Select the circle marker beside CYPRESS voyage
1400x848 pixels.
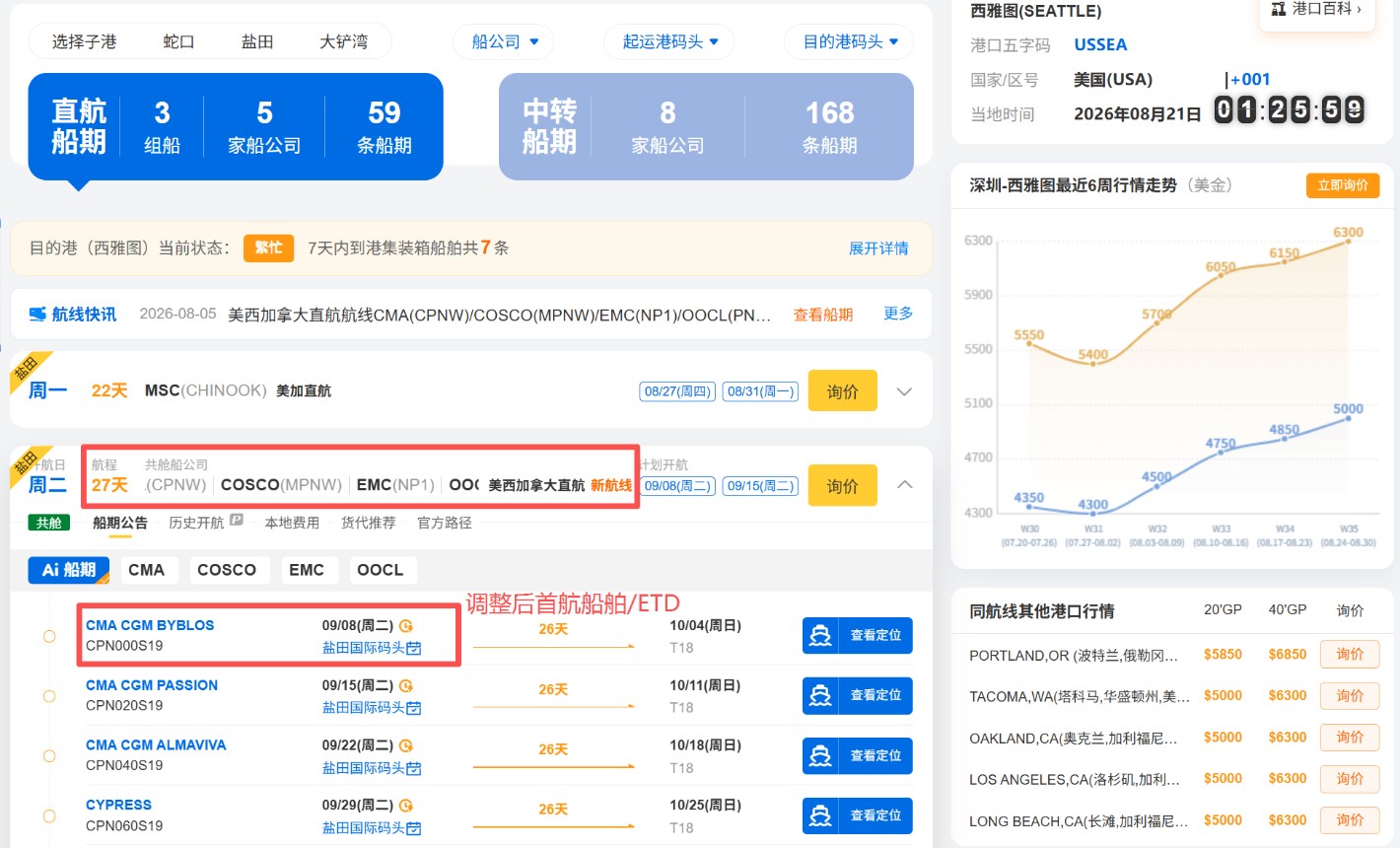49,816
